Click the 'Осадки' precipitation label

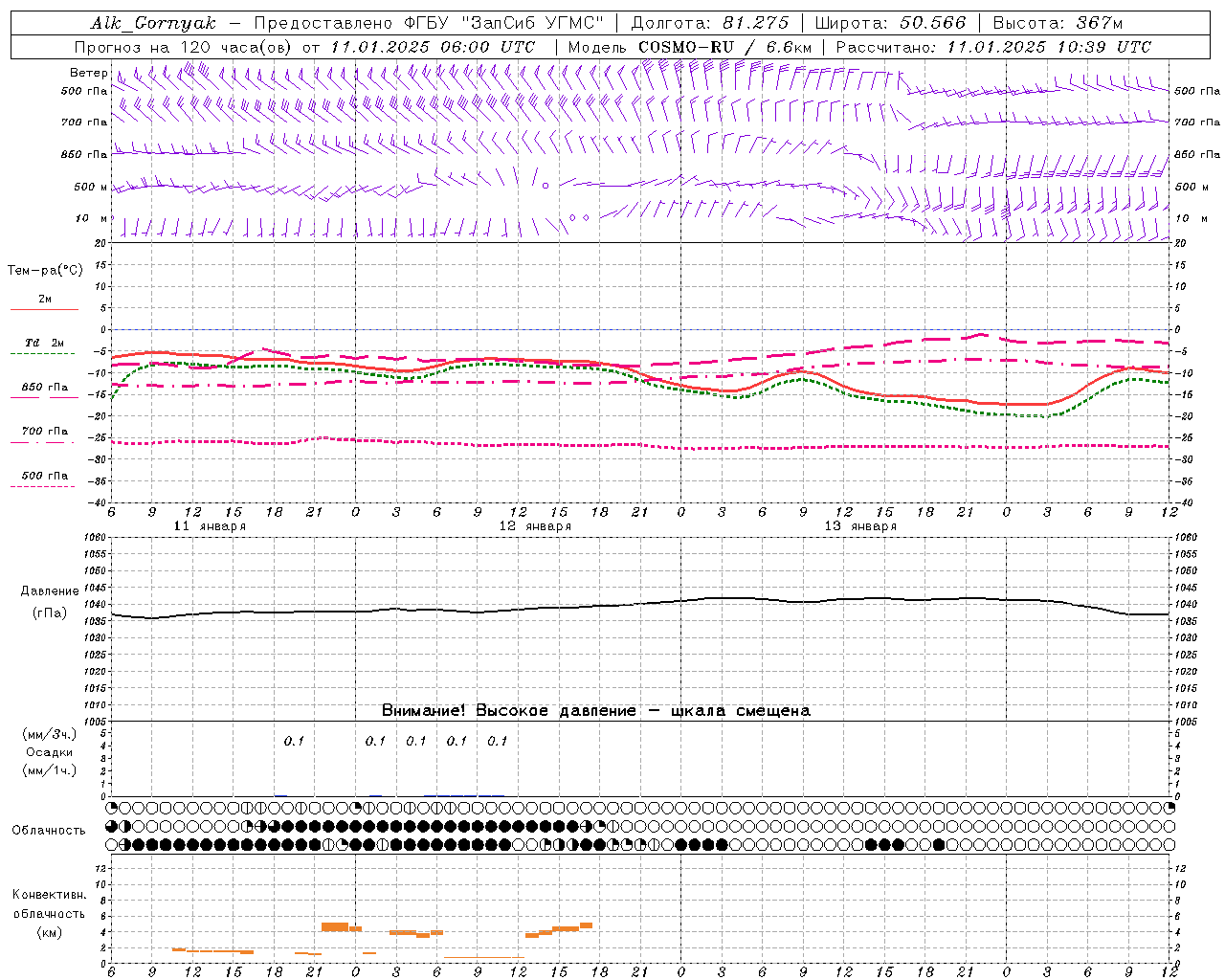(x=50, y=752)
